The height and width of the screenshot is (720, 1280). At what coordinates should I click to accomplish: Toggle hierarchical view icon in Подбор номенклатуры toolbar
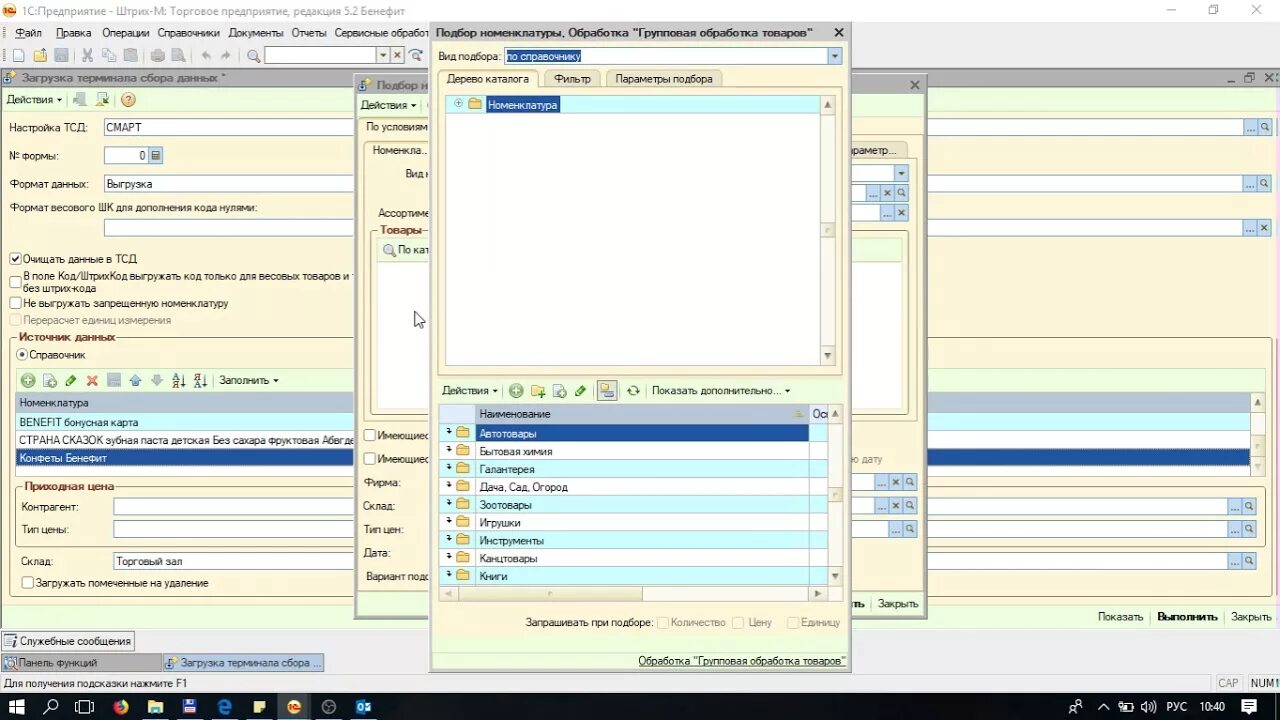[607, 391]
